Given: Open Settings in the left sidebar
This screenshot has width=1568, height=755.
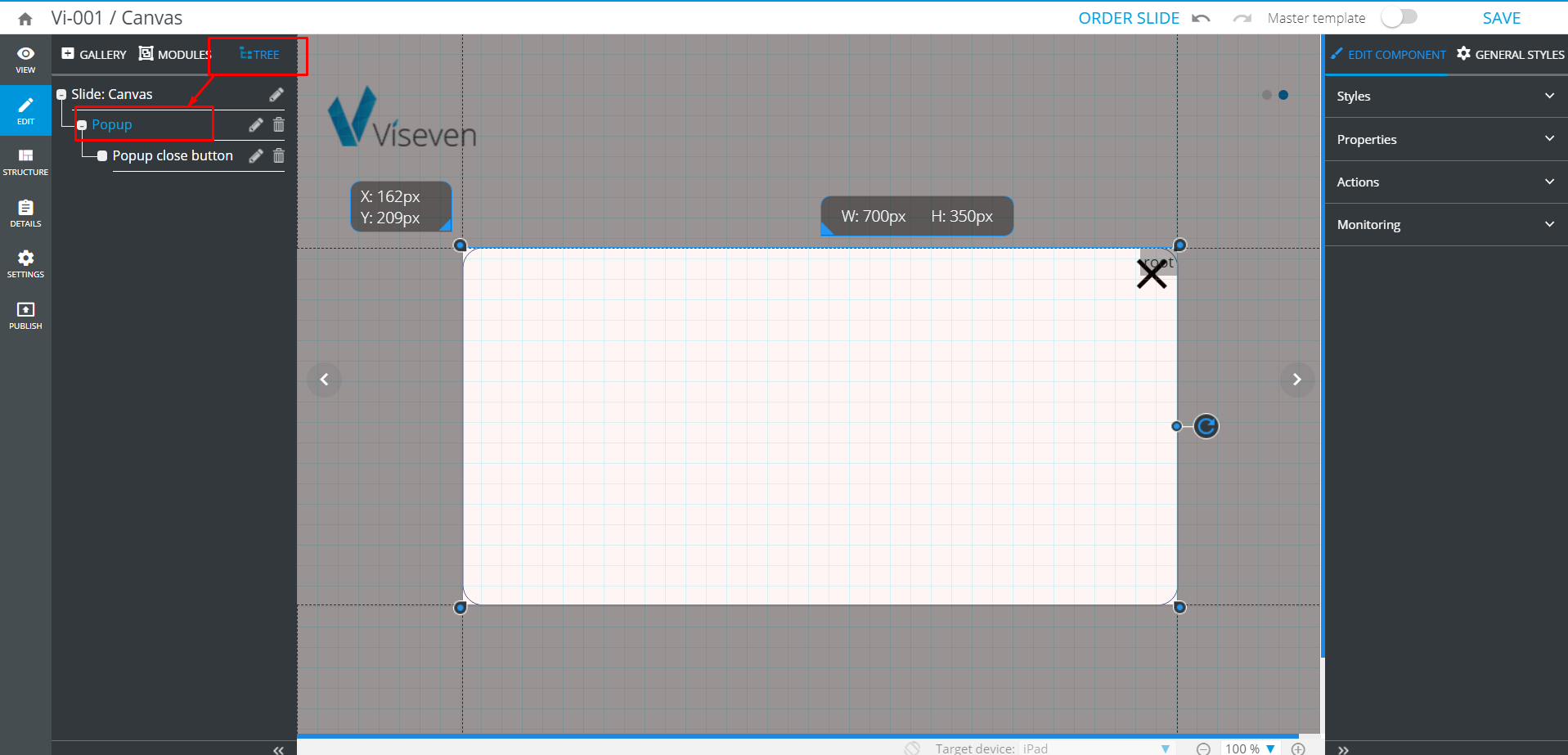Looking at the screenshot, I should pyautogui.click(x=25, y=263).
